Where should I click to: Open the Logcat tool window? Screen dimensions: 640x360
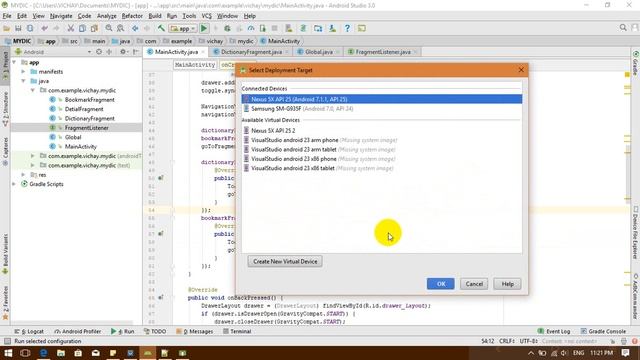click(29, 331)
